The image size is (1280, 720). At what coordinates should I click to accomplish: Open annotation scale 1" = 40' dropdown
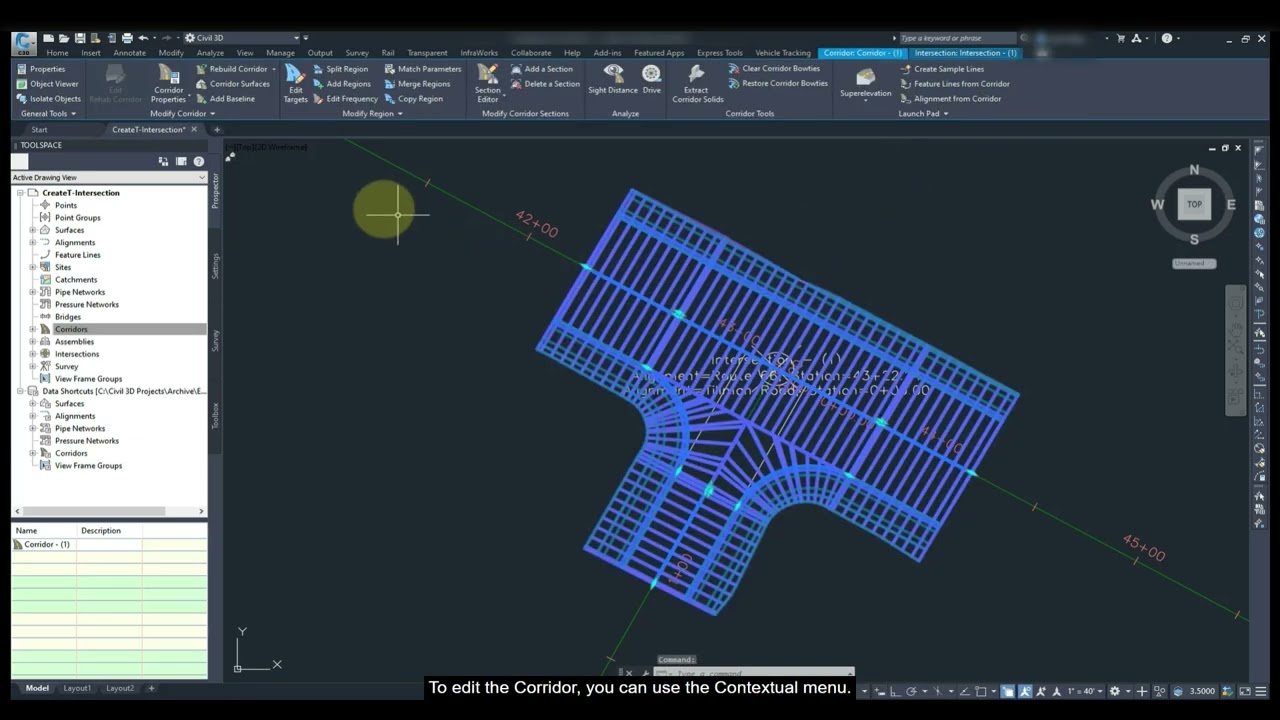click(x=1086, y=691)
